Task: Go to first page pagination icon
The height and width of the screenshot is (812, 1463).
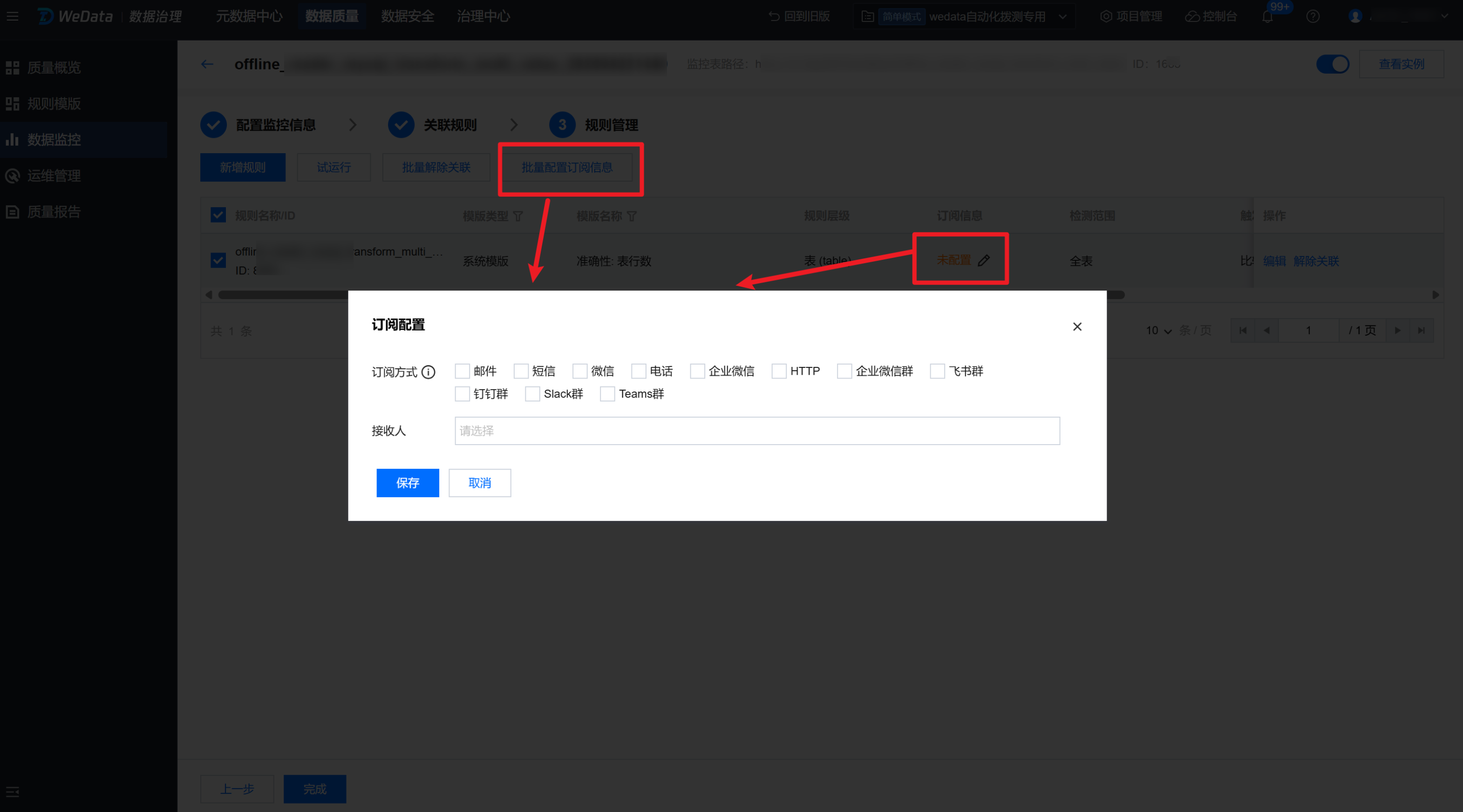Action: pyautogui.click(x=1243, y=331)
